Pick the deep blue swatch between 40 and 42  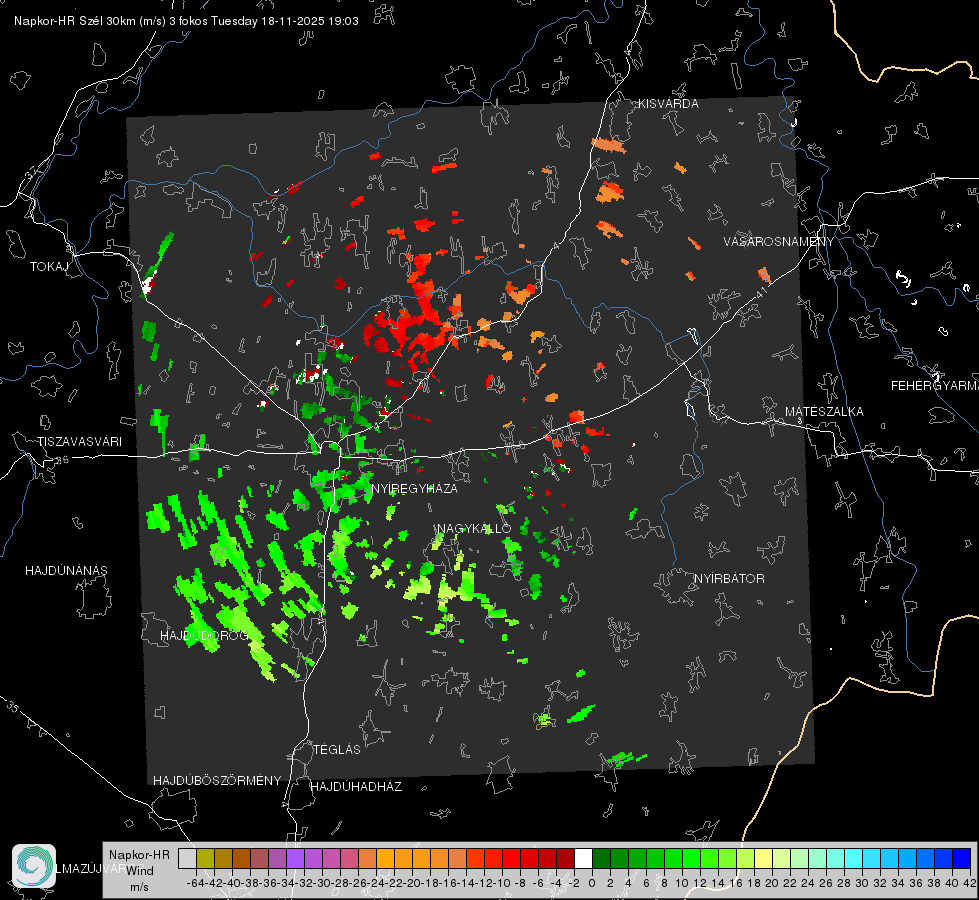coord(962,859)
